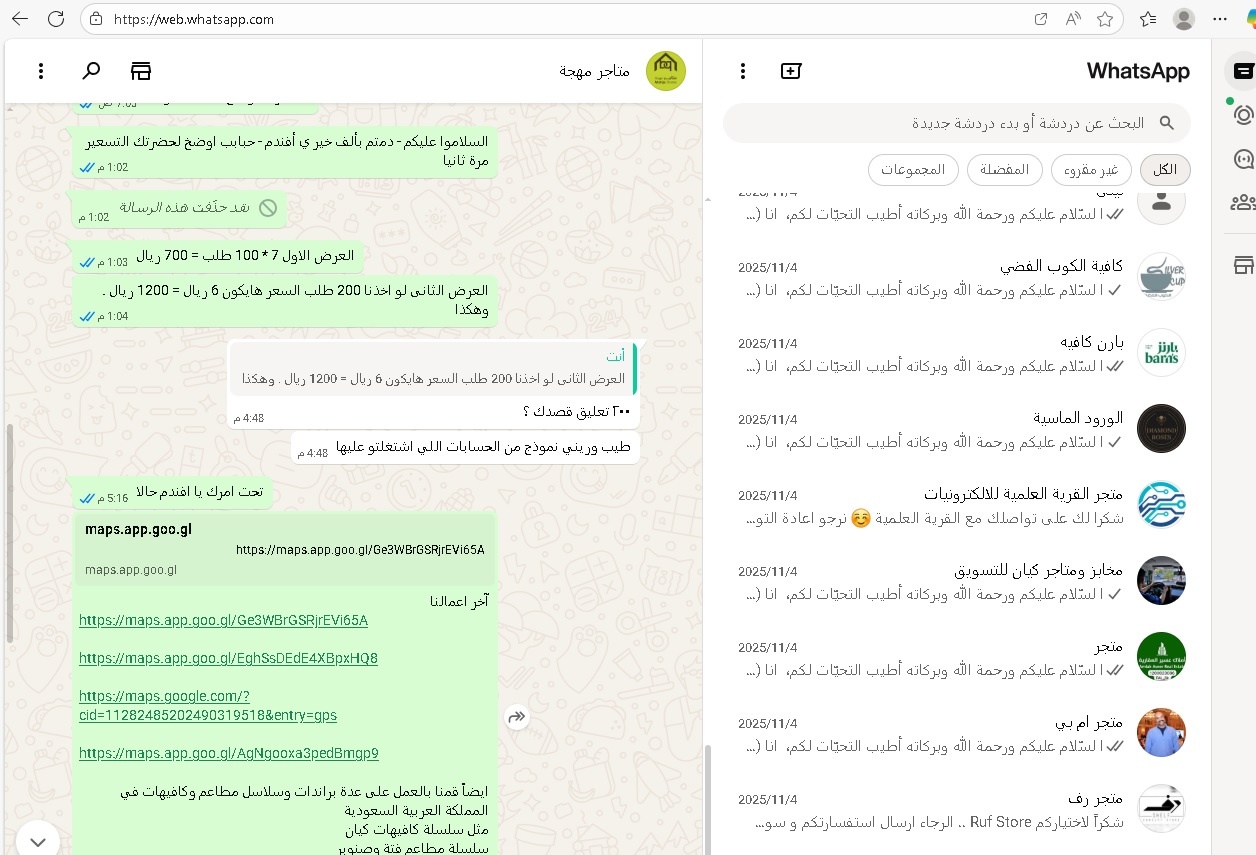View the business catalog icon in chat header

140,71
